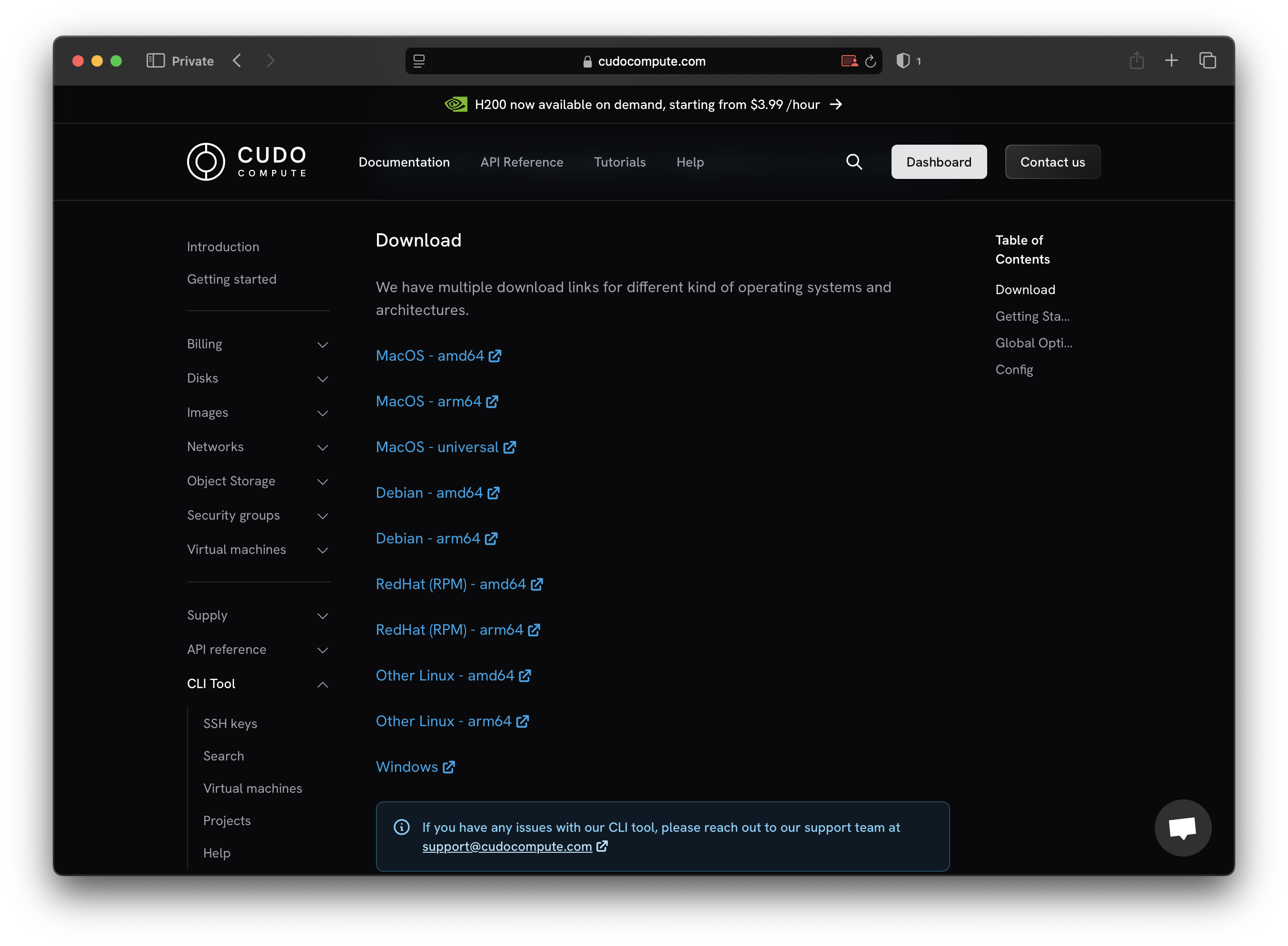The height and width of the screenshot is (946, 1288).
Task: Toggle the Safari sidebar icon
Action: [x=155, y=61]
